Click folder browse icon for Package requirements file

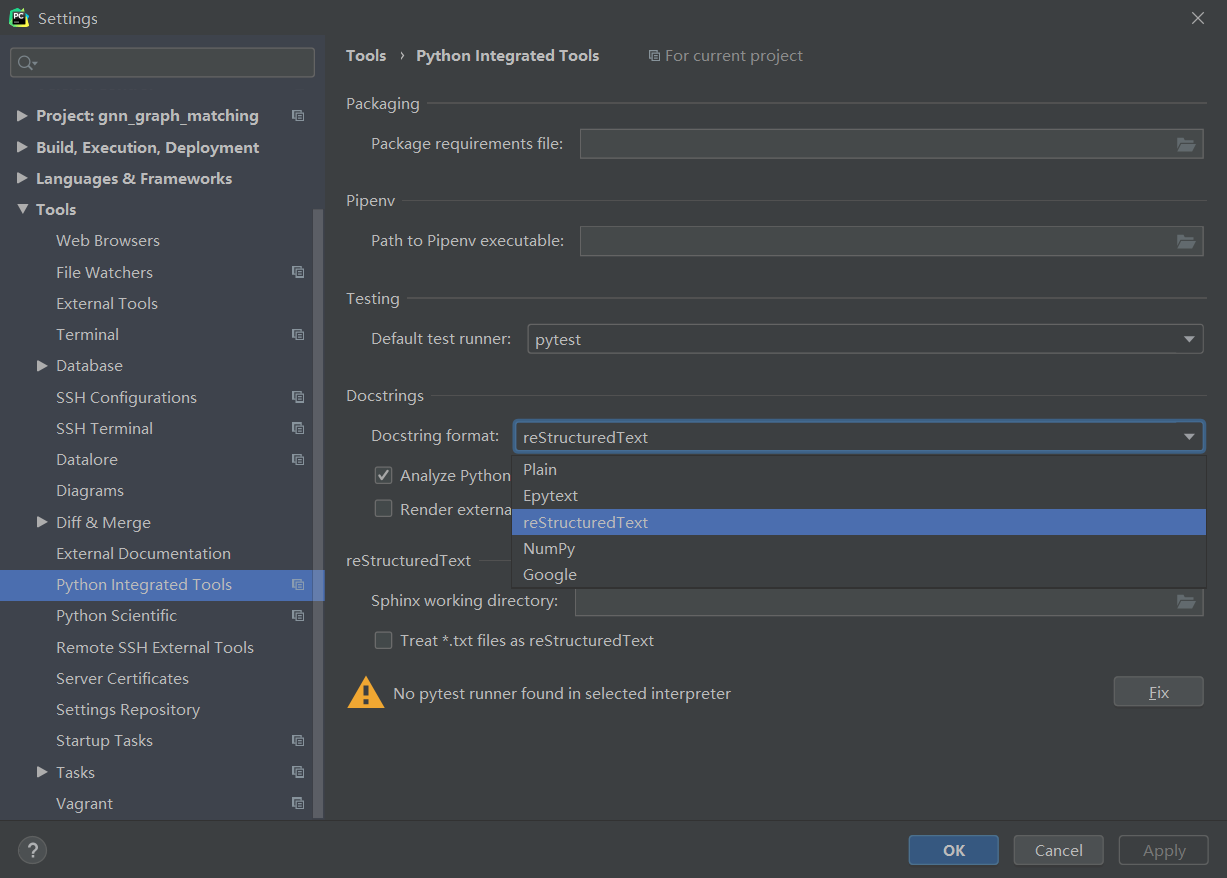(x=1186, y=144)
